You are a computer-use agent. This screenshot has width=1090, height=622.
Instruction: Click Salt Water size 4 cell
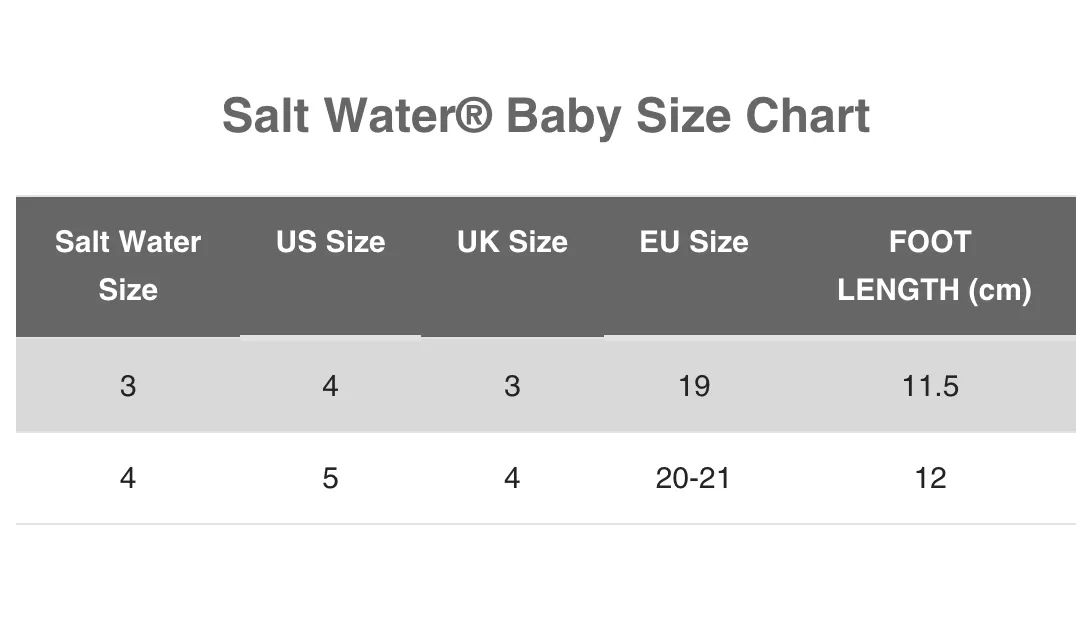click(128, 478)
